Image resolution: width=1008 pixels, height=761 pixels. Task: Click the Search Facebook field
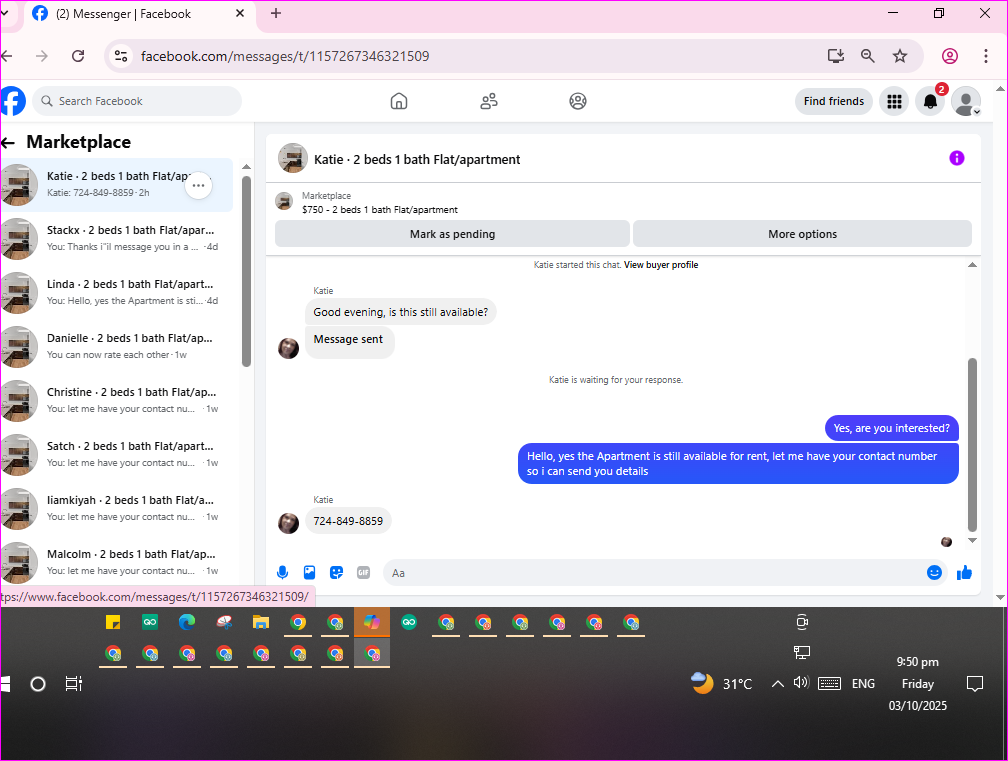[x=137, y=102]
